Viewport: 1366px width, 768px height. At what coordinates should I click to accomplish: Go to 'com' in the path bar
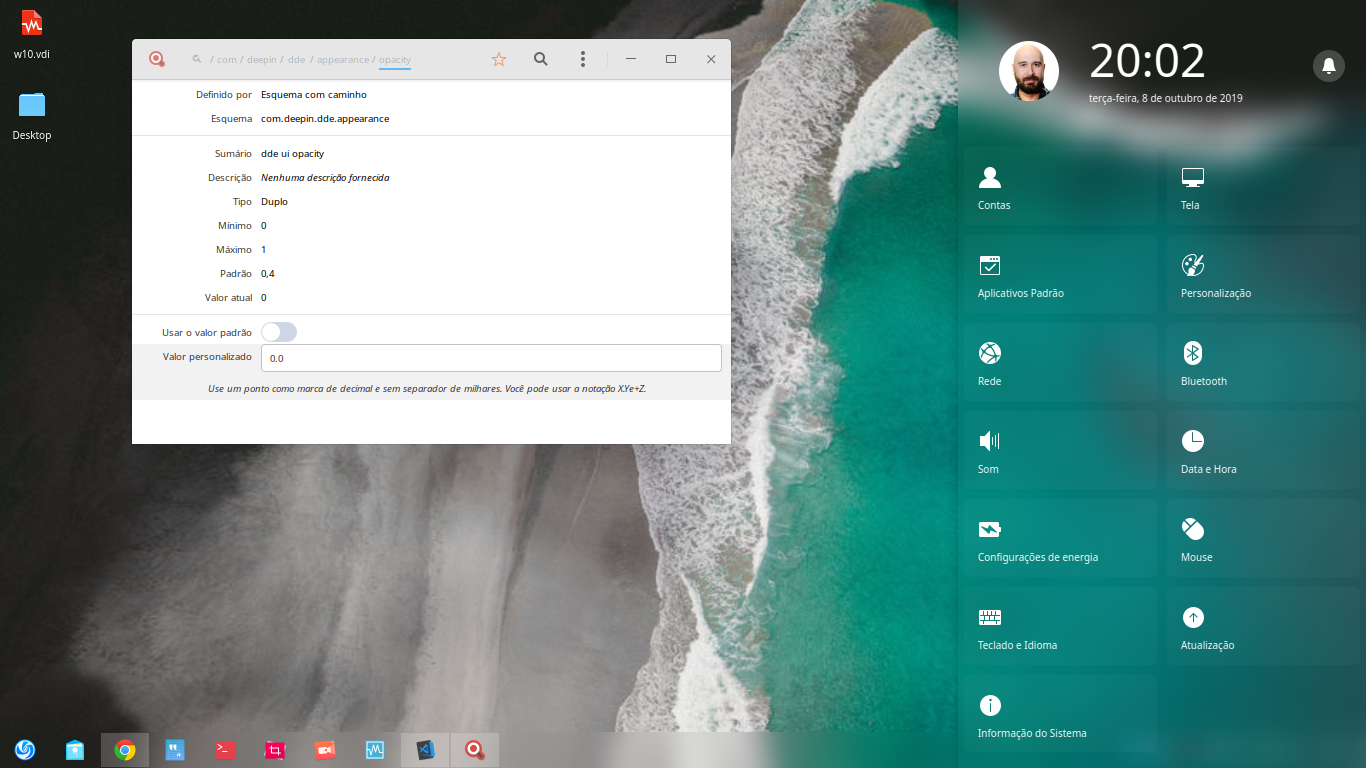227,60
